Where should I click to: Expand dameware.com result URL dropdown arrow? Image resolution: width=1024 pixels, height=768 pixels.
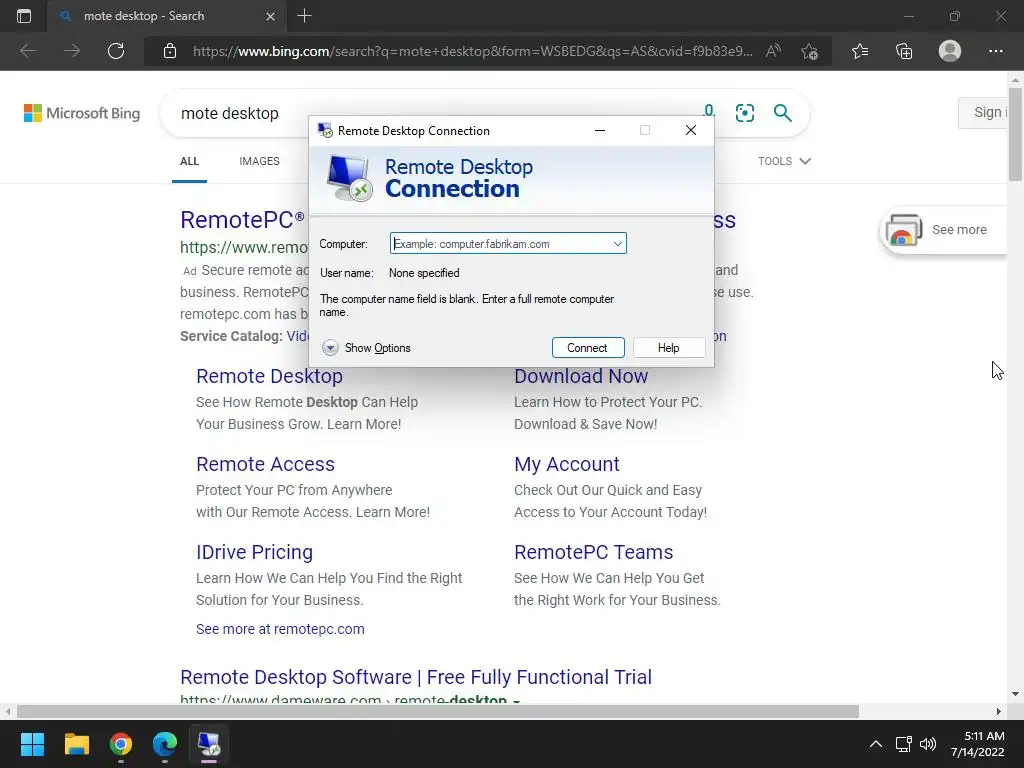click(517, 700)
